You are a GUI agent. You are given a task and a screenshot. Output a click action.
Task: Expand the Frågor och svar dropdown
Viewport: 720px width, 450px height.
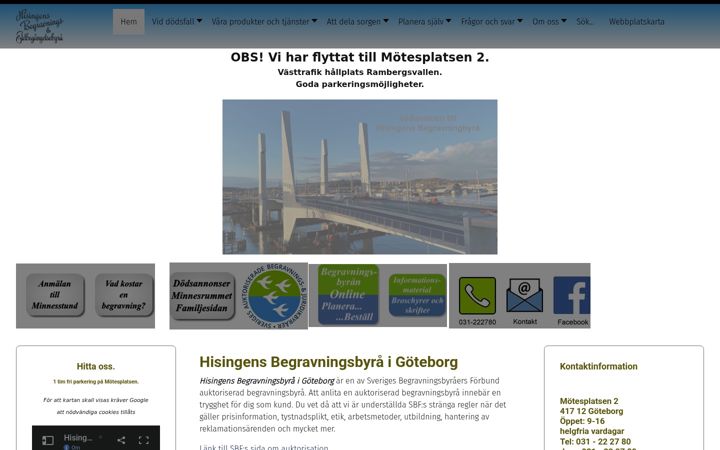pos(492,22)
